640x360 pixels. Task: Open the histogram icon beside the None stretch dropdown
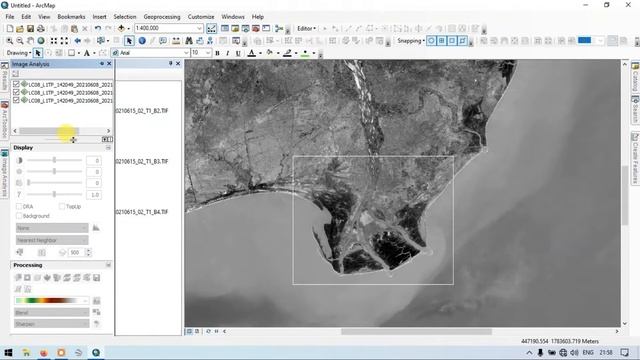click(x=96, y=227)
